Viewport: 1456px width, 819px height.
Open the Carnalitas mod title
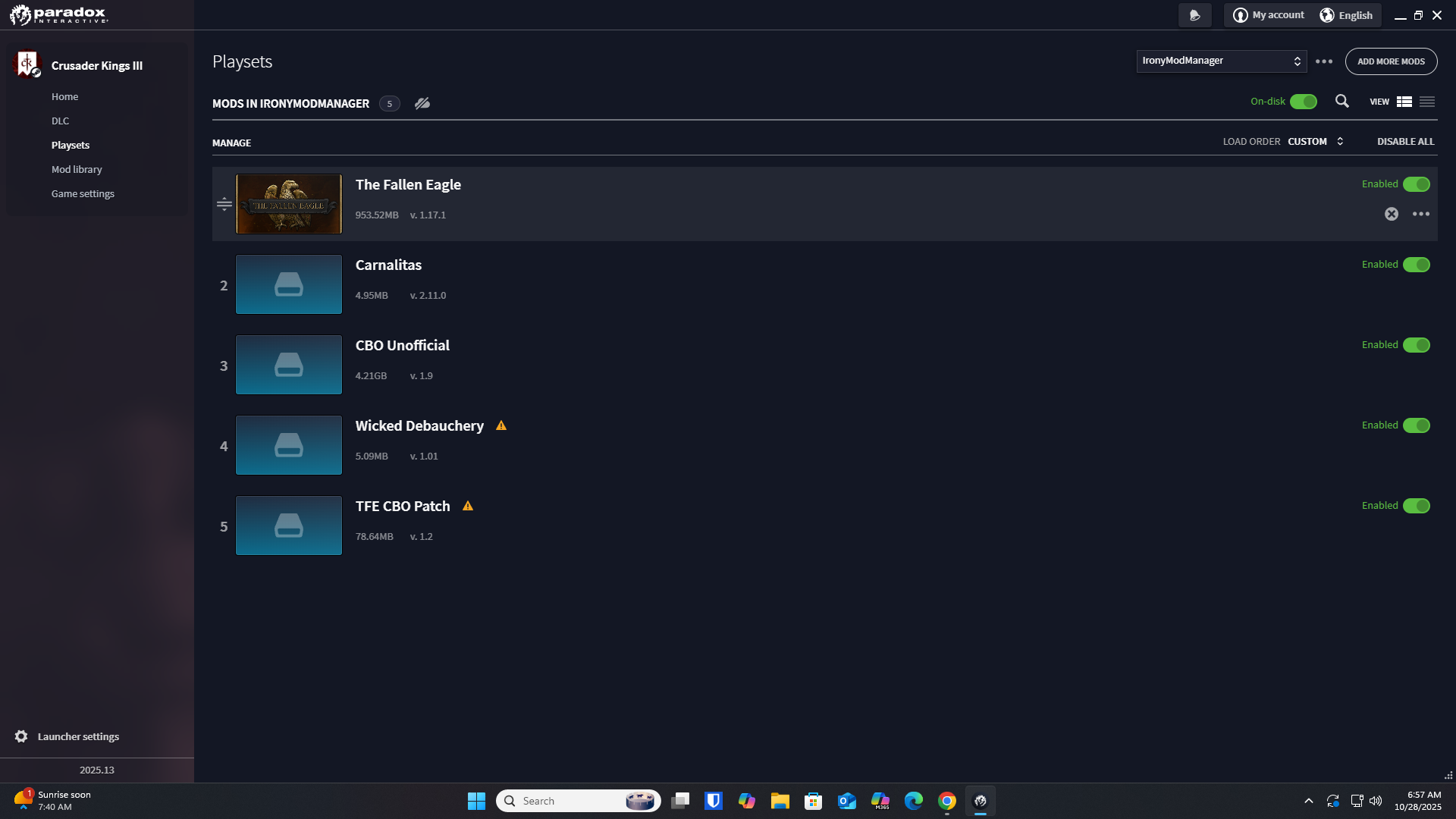[x=388, y=265]
